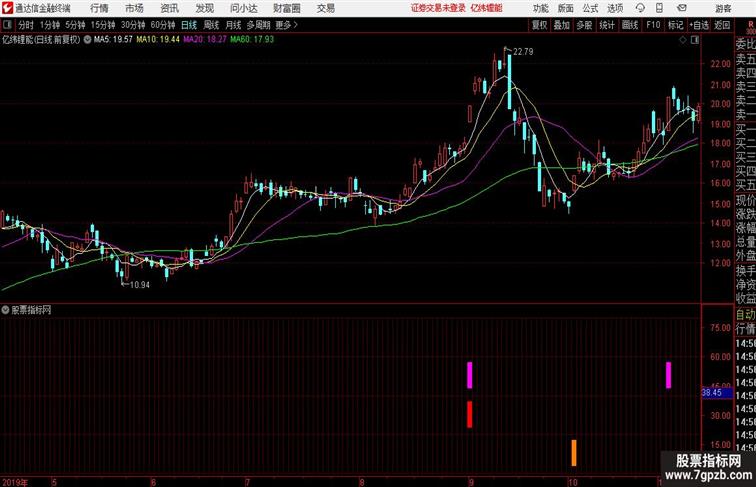The image size is (756, 487).
Task: Switch to the 1分钟 period tab
Action: coord(50,25)
